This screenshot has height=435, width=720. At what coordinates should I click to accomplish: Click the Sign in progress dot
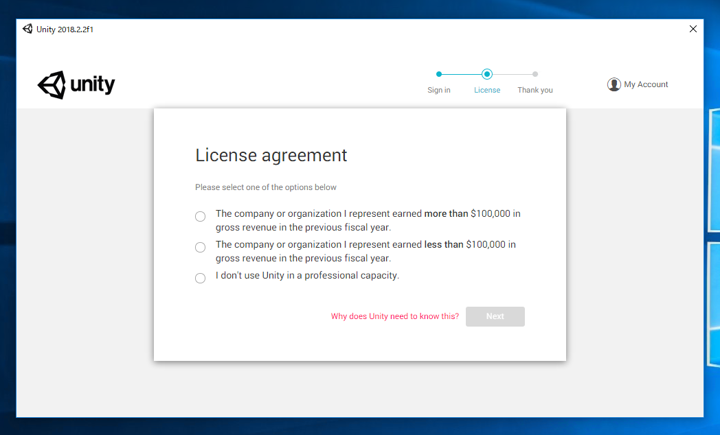point(439,74)
